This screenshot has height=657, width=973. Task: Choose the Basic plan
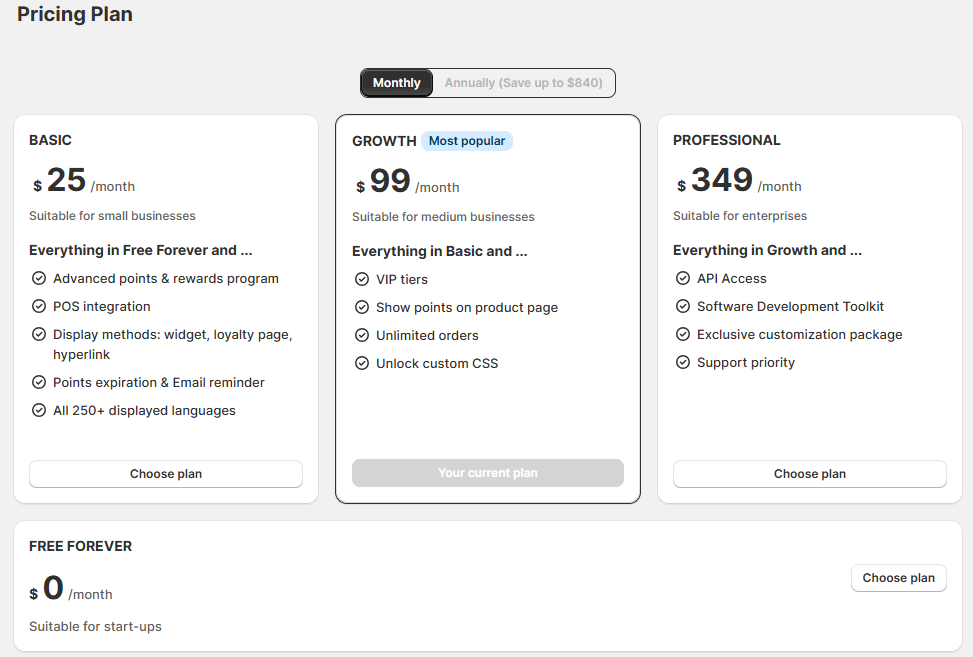(166, 474)
